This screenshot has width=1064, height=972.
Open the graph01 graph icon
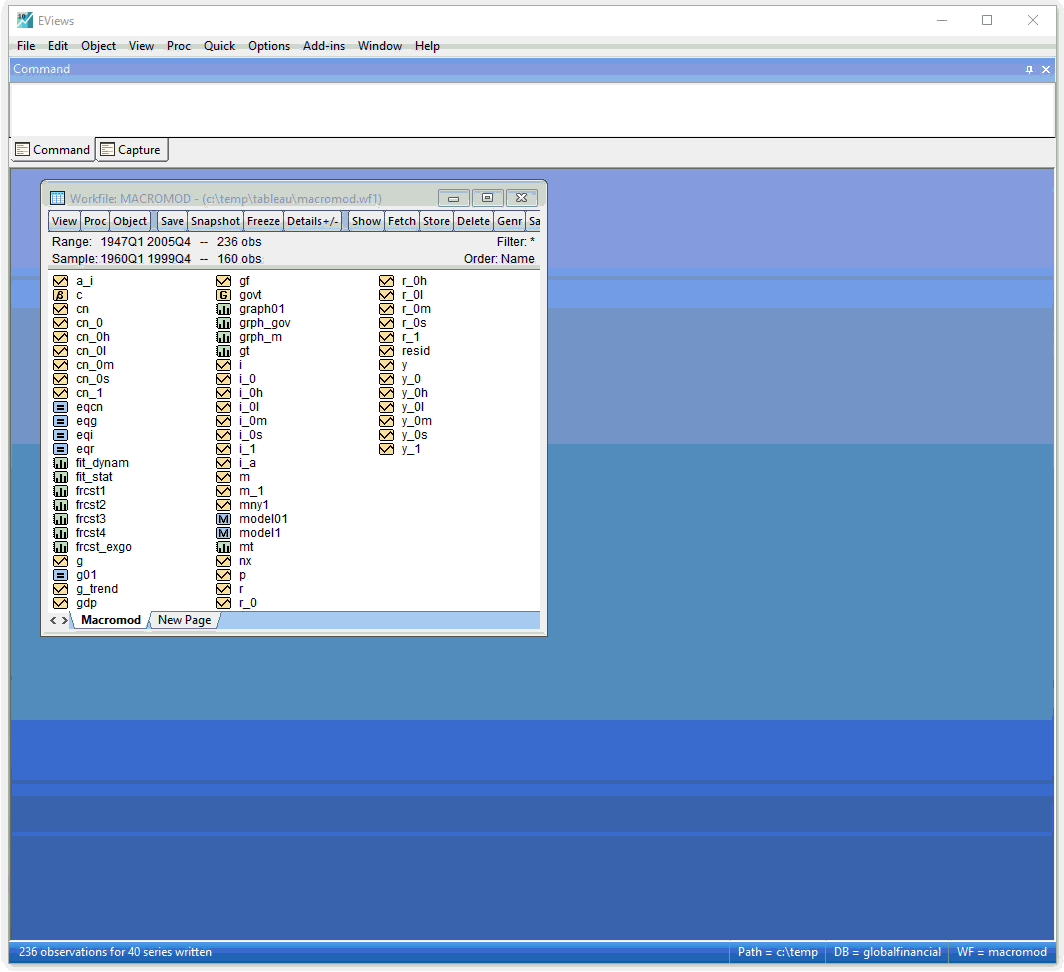click(x=223, y=309)
